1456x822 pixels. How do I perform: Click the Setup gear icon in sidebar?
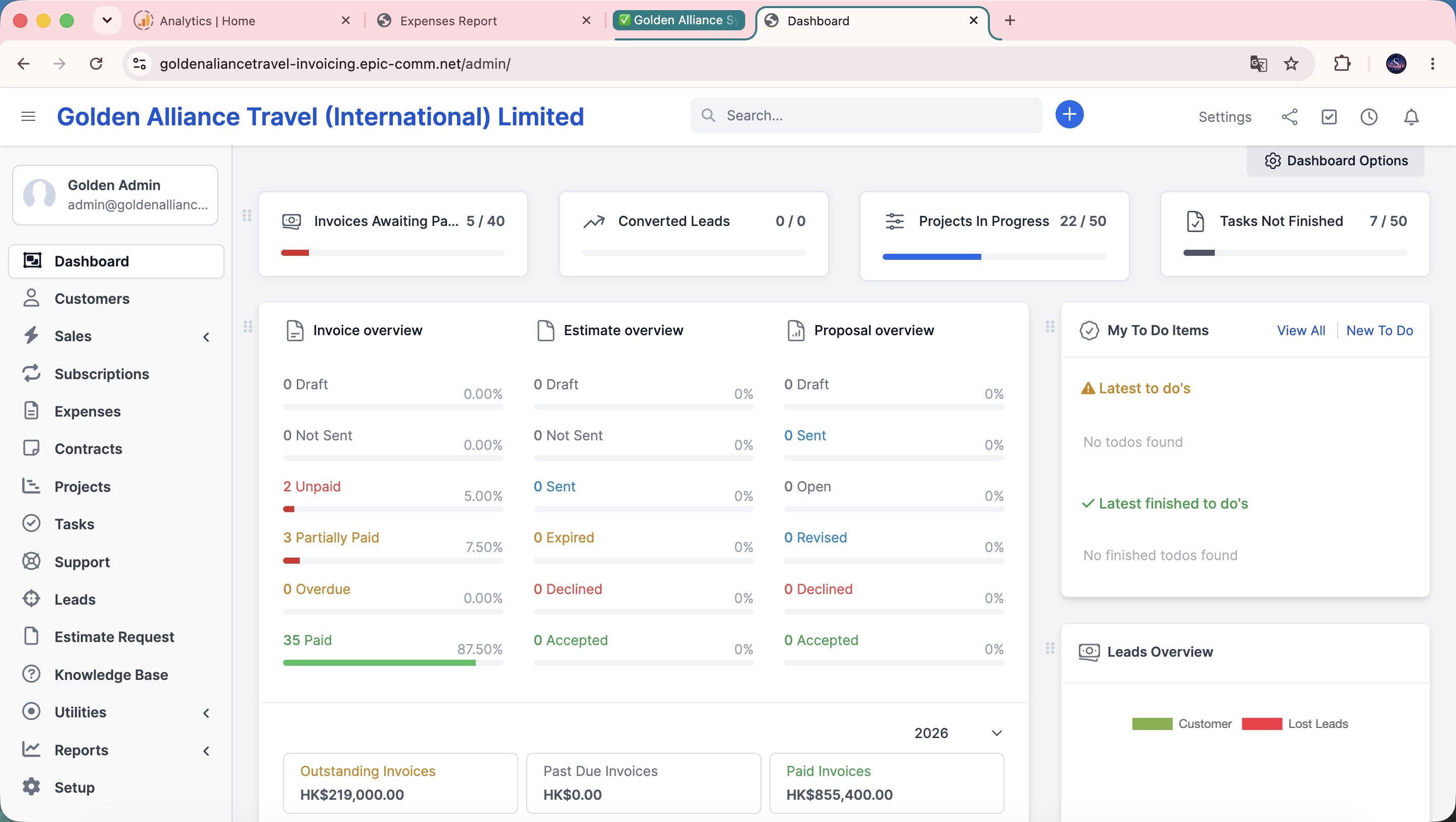(31, 787)
